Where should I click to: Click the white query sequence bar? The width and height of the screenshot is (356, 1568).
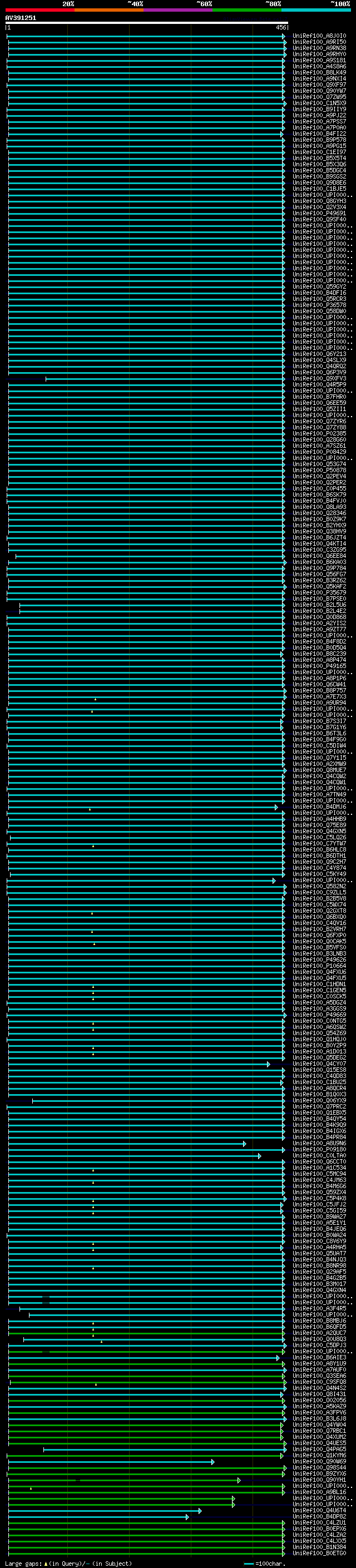pos(147,22)
